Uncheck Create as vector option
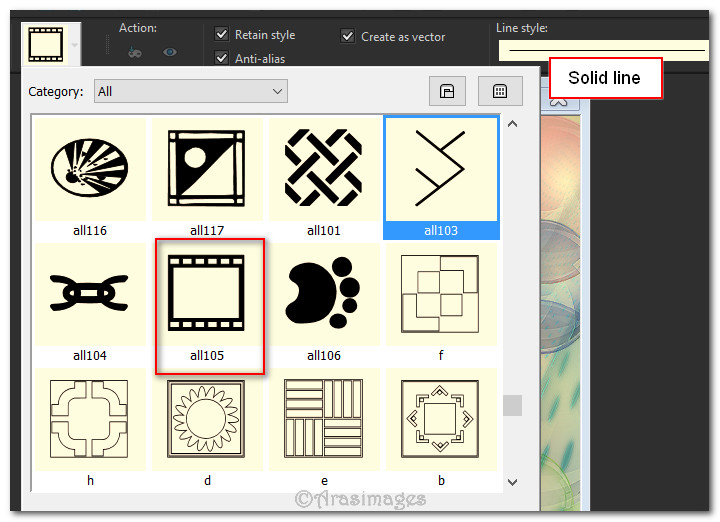This screenshot has height=522, width=720. coord(348,36)
